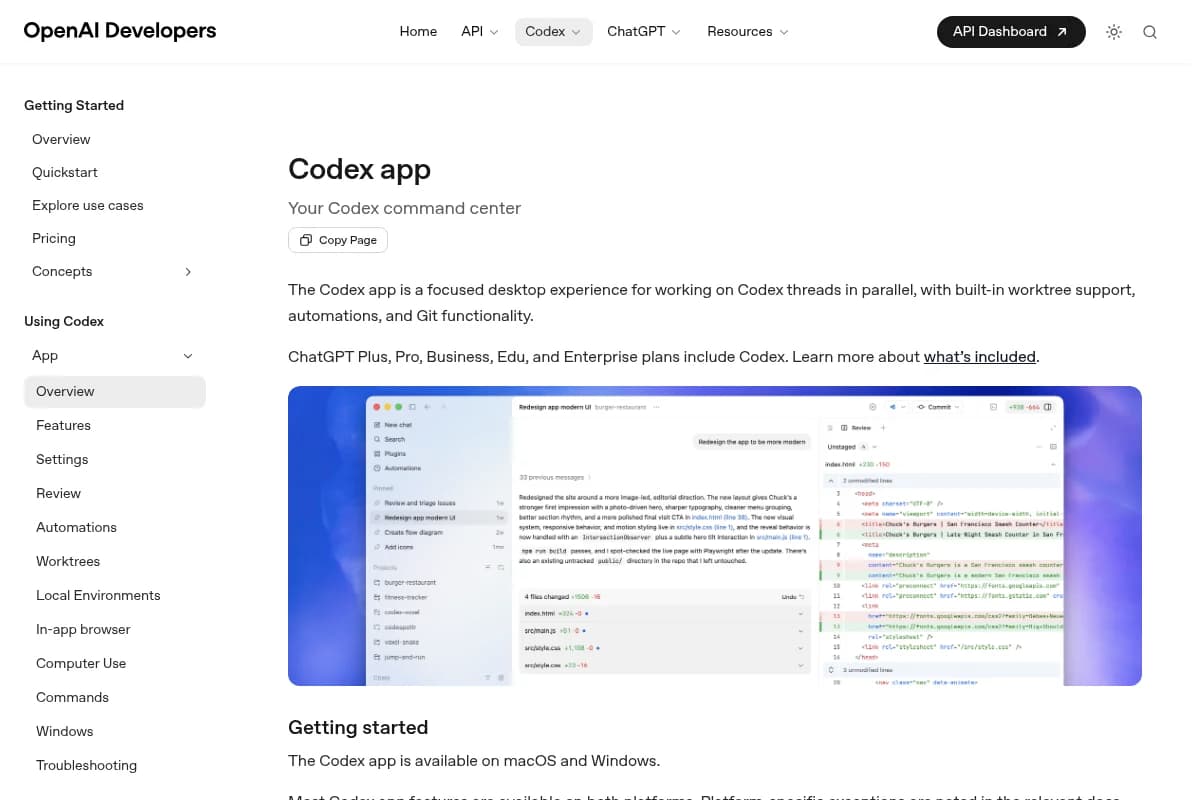Toggle the light/dark theme sun icon
The height and width of the screenshot is (800, 1200).
coord(1114,32)
